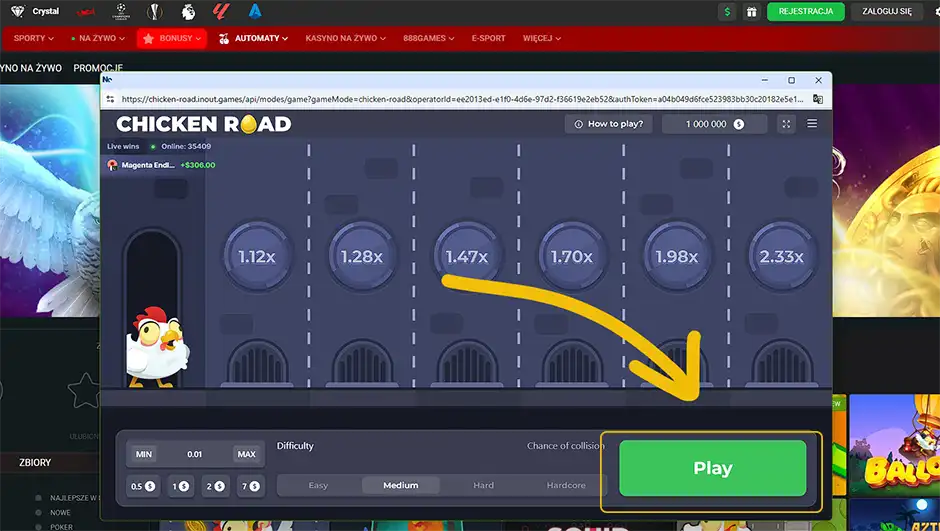
Task: Select Hardcore difficulty
Action: (566, 485)
